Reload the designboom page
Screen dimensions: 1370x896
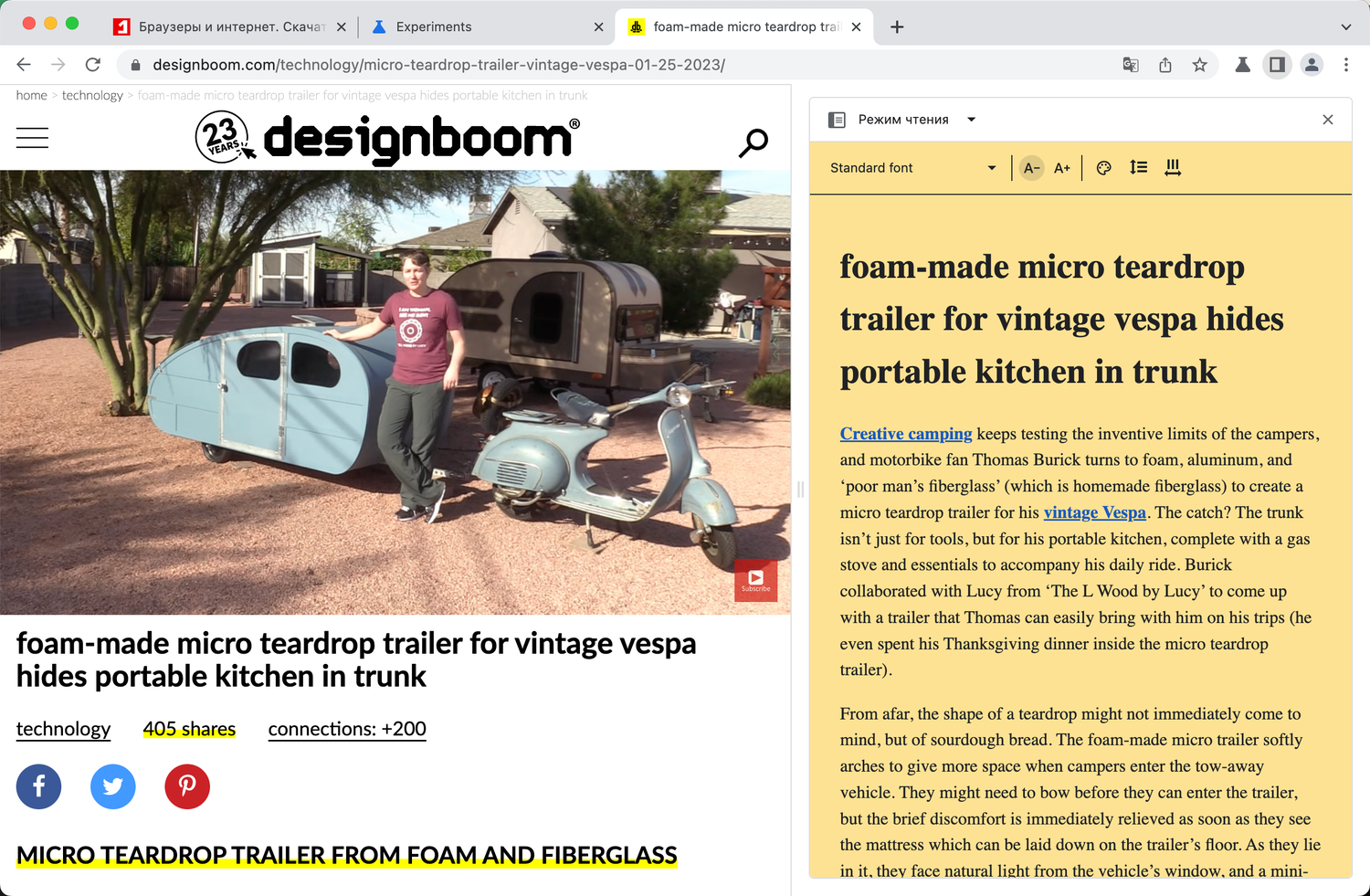point(93,65)
